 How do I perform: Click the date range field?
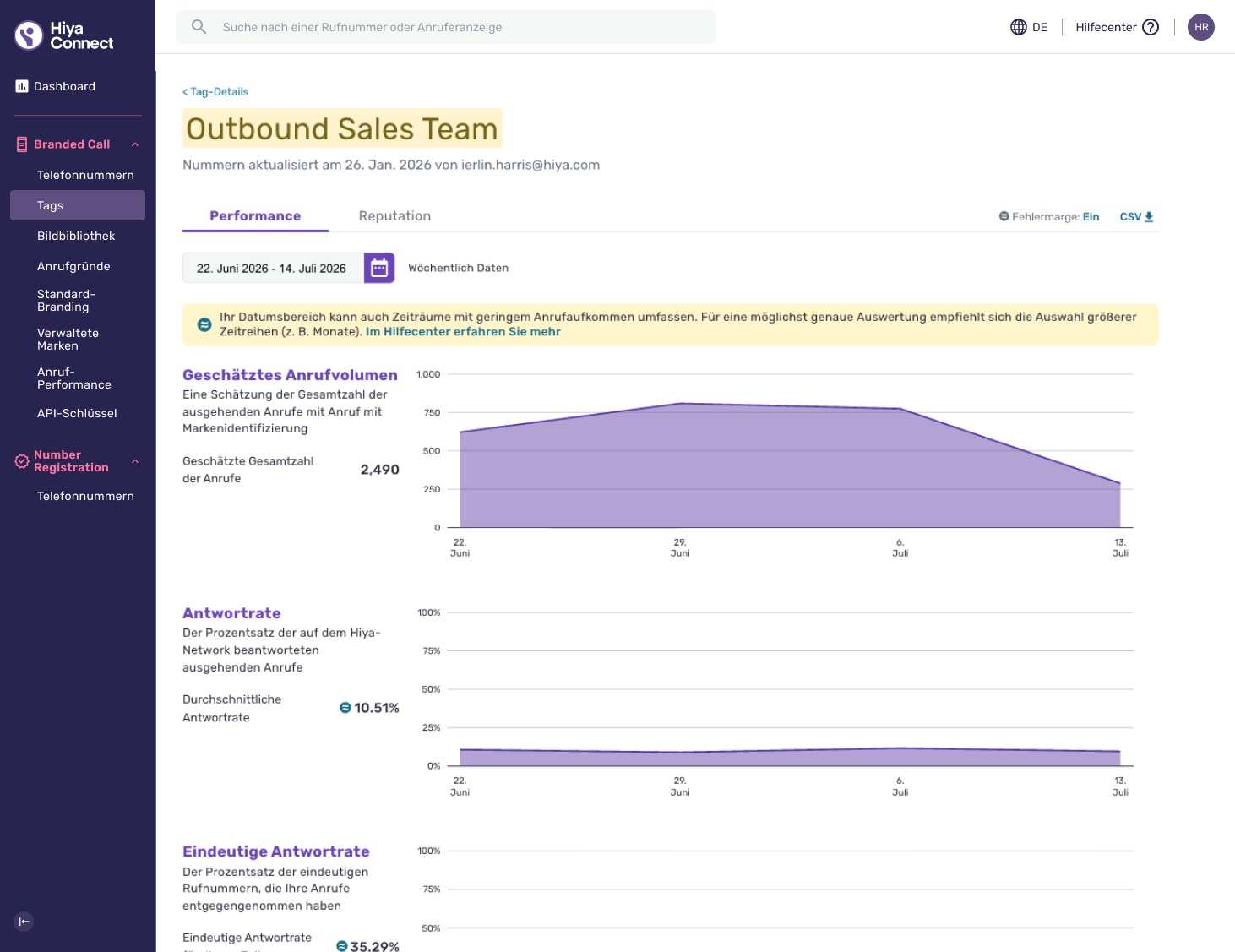(x=273, y=269)
